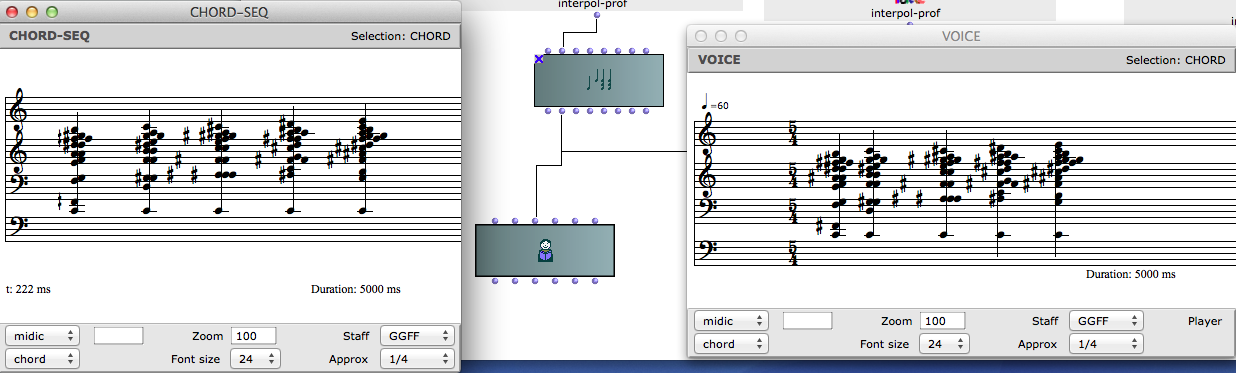Open Staff GGFF dropdown in CHORD-SEQ window

(417, 335)
